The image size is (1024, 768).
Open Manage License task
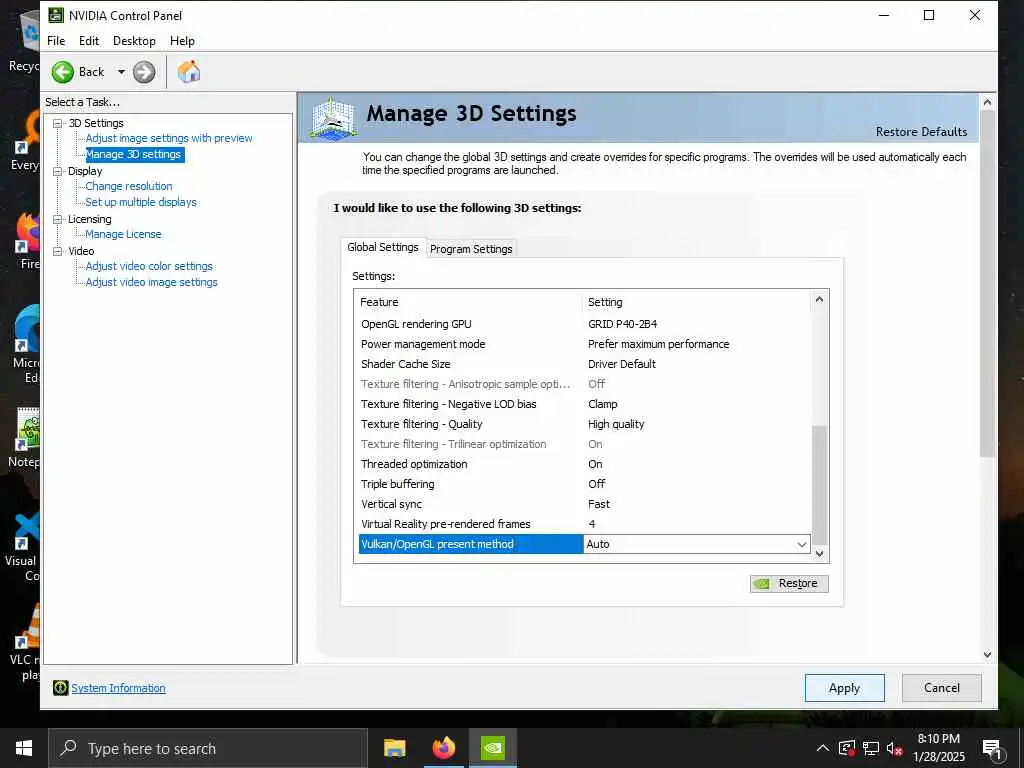click(x=123, y=234)
